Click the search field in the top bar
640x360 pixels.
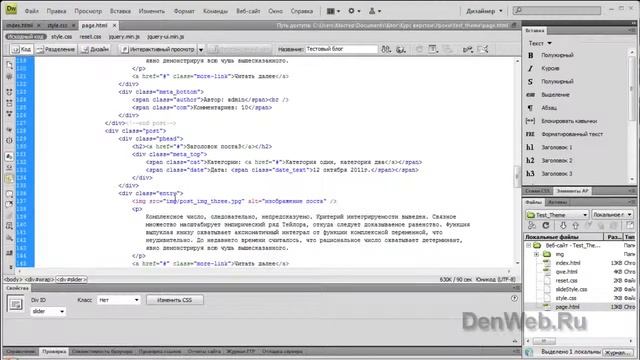[x=558, y=10]
